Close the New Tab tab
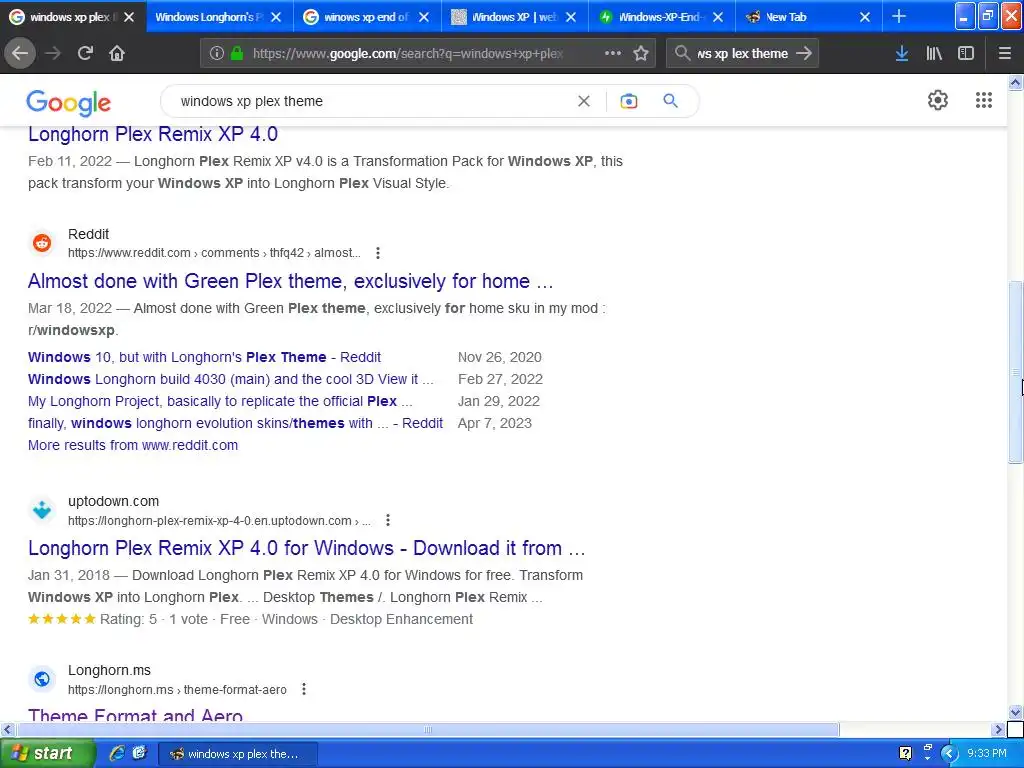 click(865, 17)
